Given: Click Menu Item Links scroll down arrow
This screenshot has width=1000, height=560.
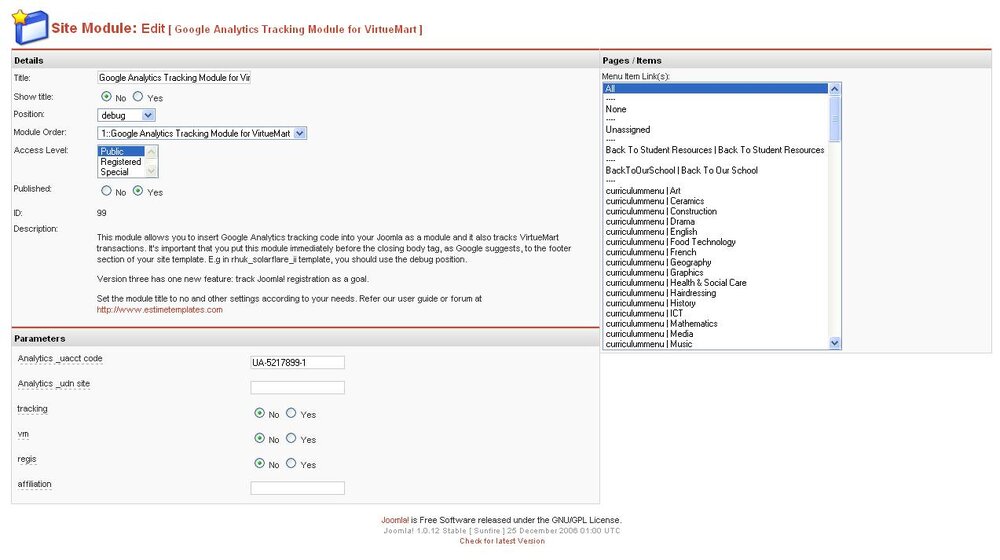Looking at the screenshot, I should click(x=834, y=343).
